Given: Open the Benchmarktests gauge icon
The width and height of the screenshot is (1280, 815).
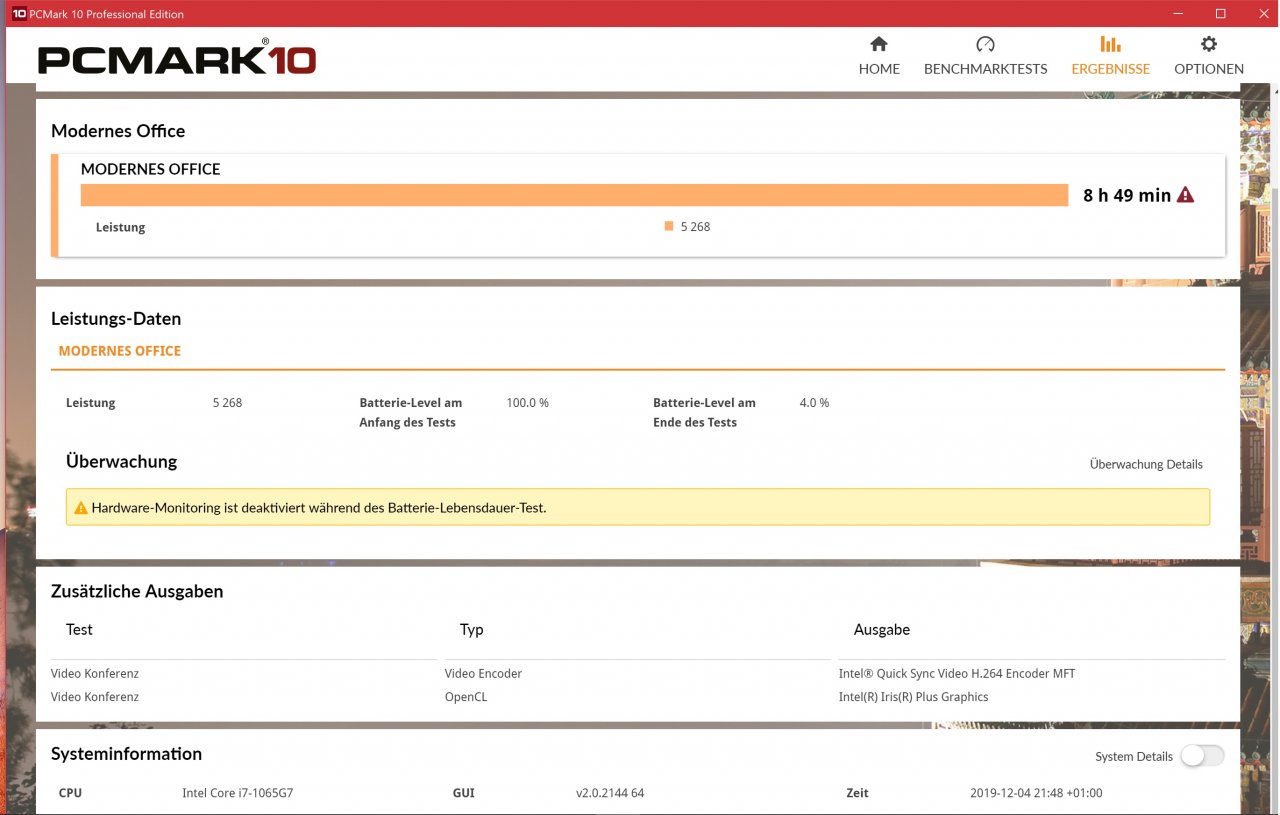Looking at the screenshot, I should [x=985, y=44].
